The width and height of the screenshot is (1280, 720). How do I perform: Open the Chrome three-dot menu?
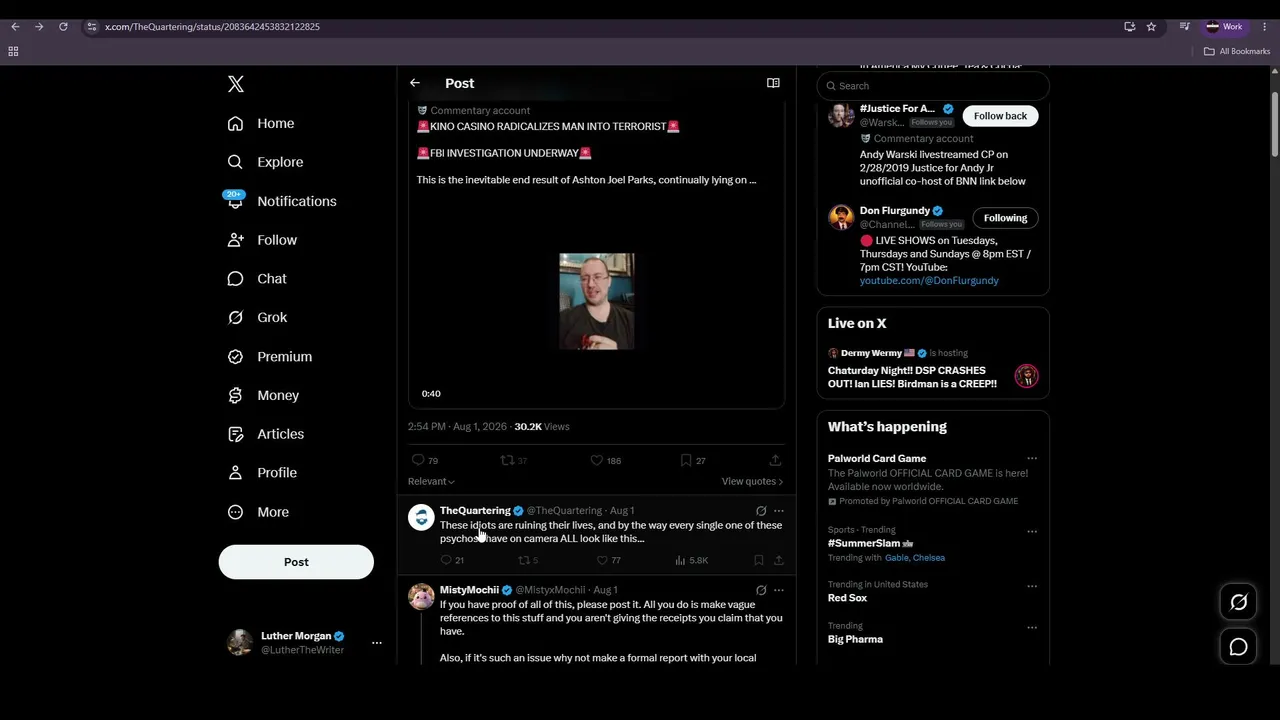1264,27
